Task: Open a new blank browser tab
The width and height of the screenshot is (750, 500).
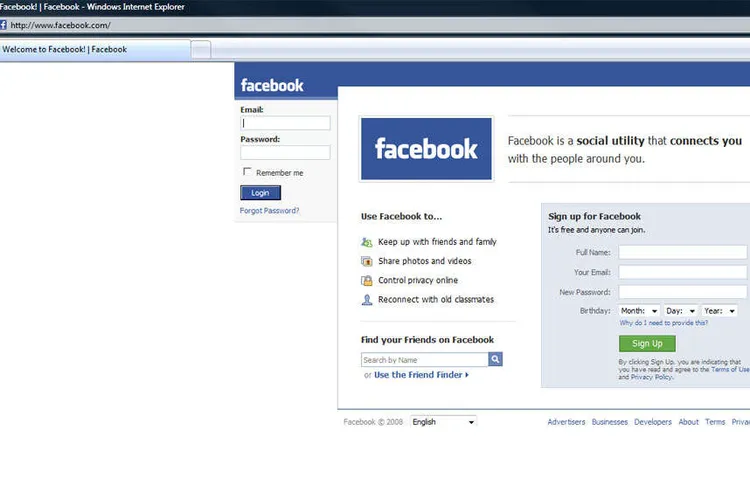Action: point(201,49)
